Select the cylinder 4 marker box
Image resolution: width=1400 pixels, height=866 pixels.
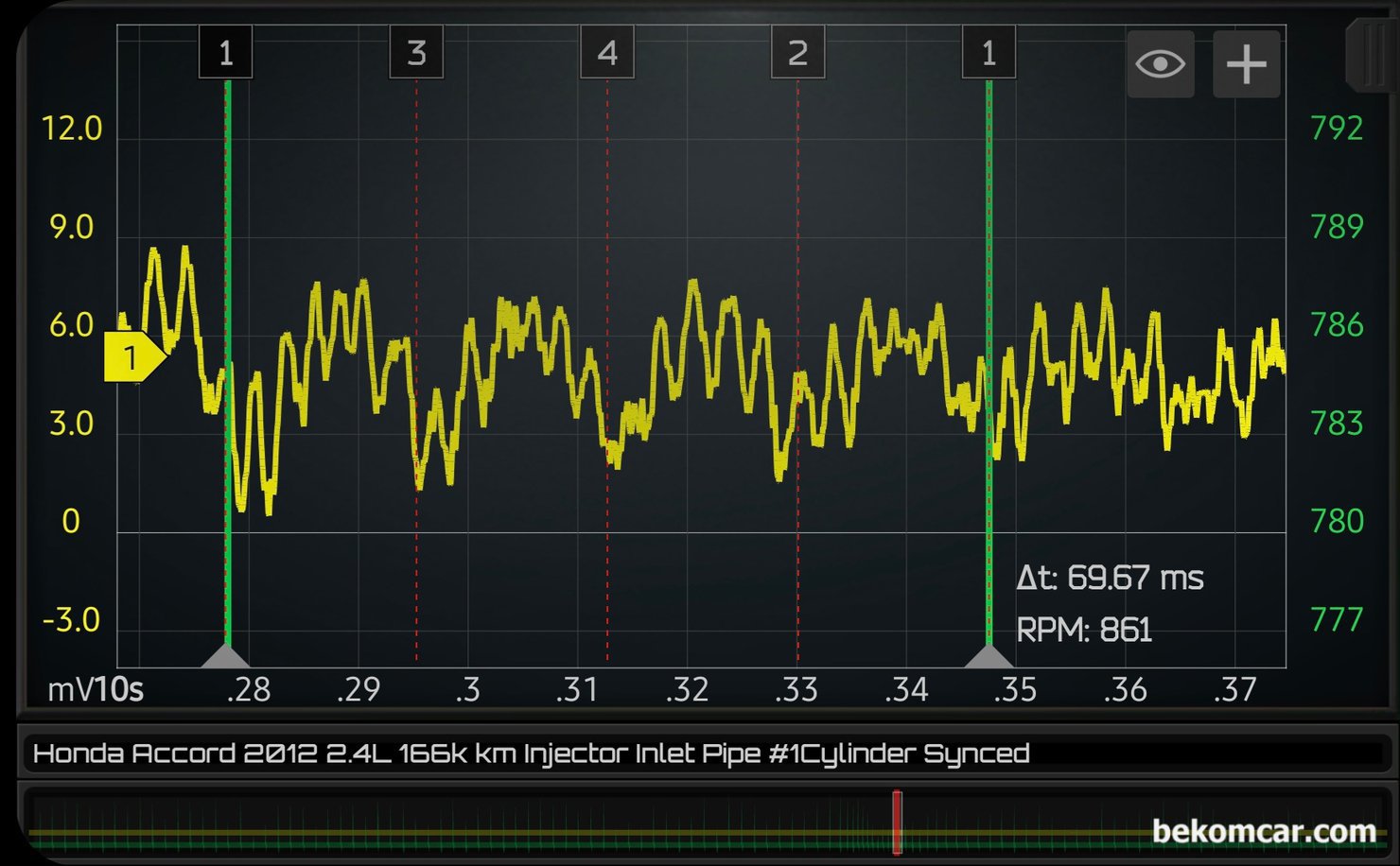click(607, 53)
